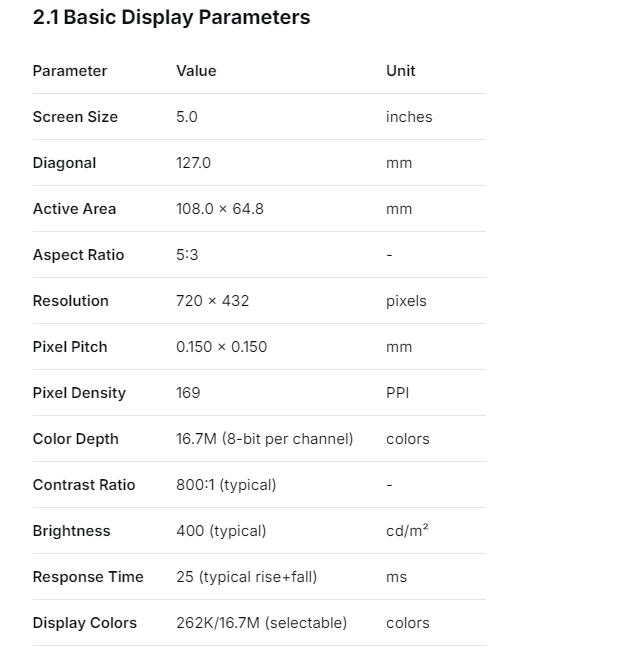Click the "cd/m²" unit cell
The image size is (617, 653).
[407, 531]
